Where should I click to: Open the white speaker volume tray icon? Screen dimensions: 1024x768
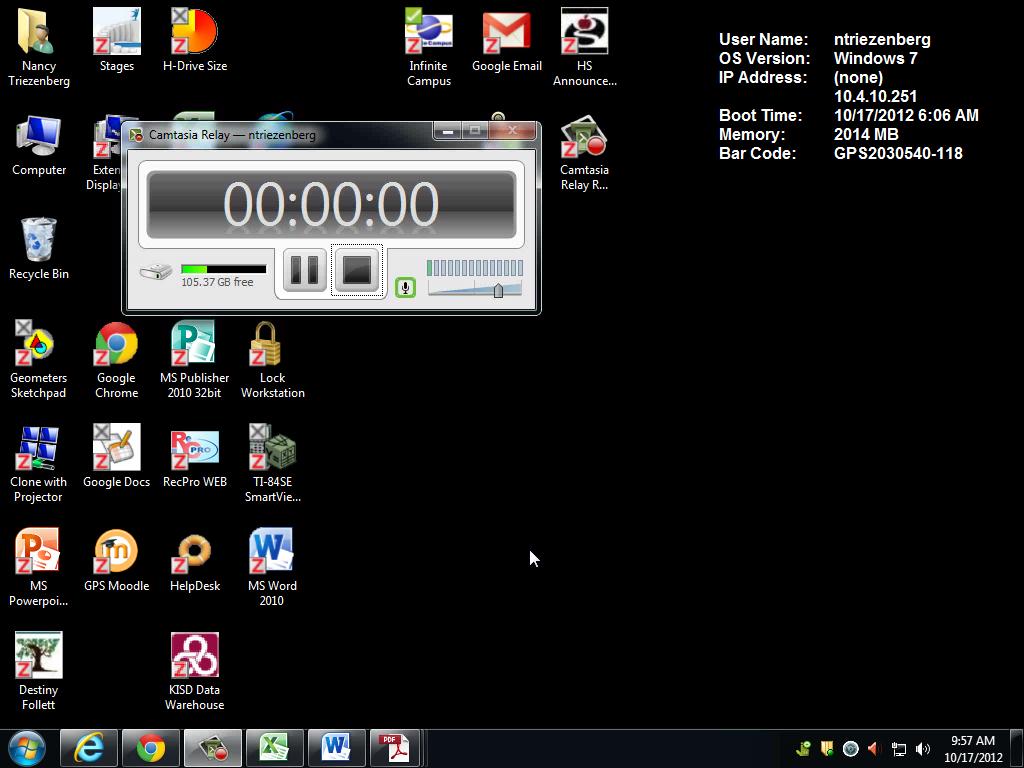[x=923, y=748]
